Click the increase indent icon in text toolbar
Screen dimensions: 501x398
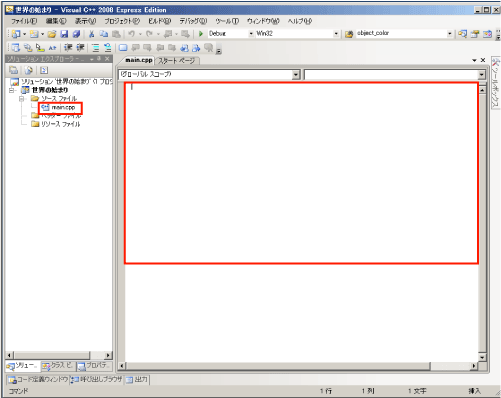(80, 48)
